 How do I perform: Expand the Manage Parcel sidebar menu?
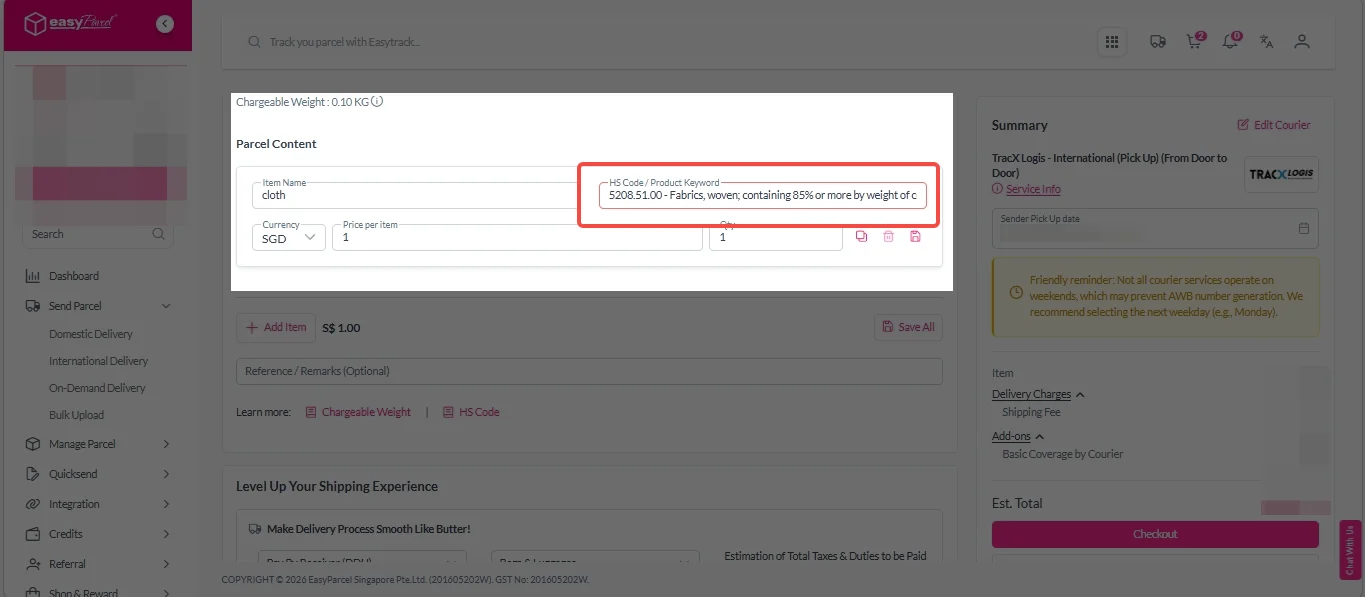96,444
